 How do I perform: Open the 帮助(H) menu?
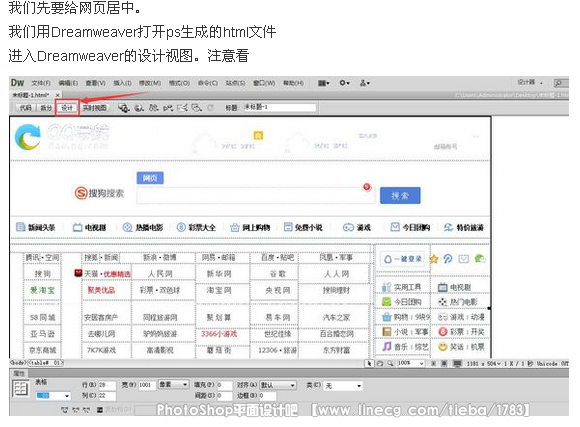tap(293, 83)
